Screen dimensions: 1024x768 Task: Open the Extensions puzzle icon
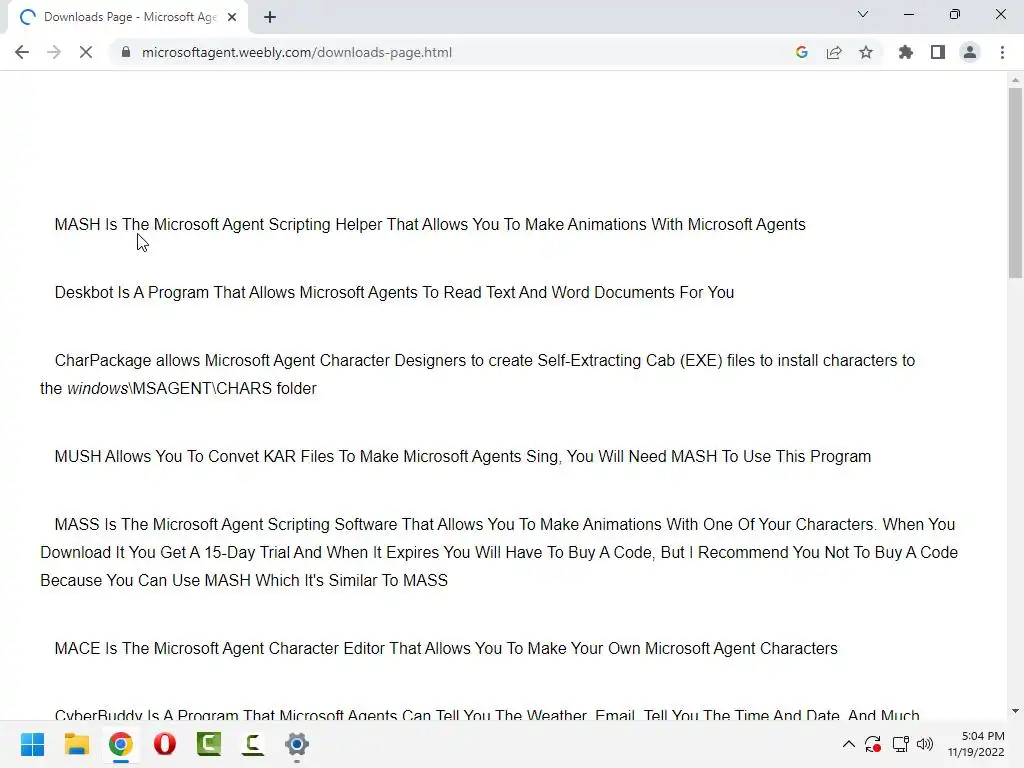pyautogui.click(x=906, y=52)
